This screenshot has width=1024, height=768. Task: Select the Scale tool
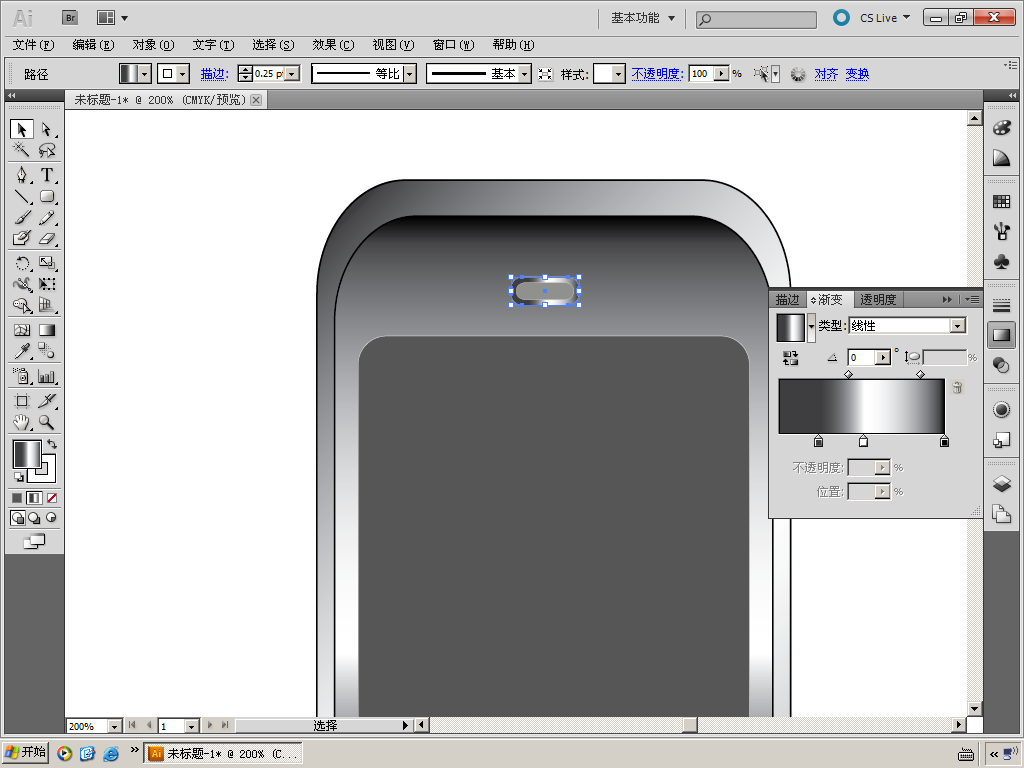[46, 263]
